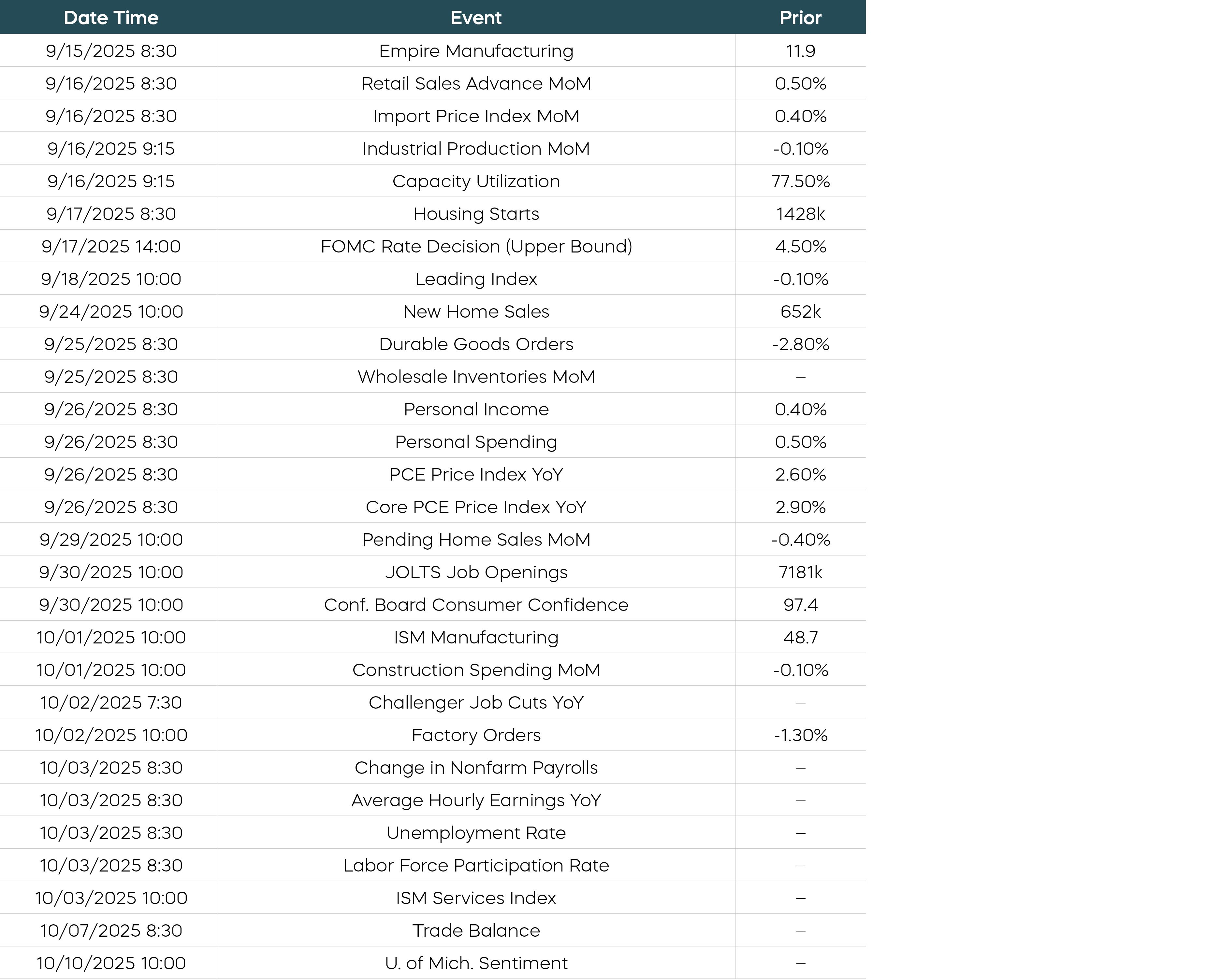Select the Core PCE Price Index YoY cell
Viewport: 1222px width, 980px height.
coord(475,507)
